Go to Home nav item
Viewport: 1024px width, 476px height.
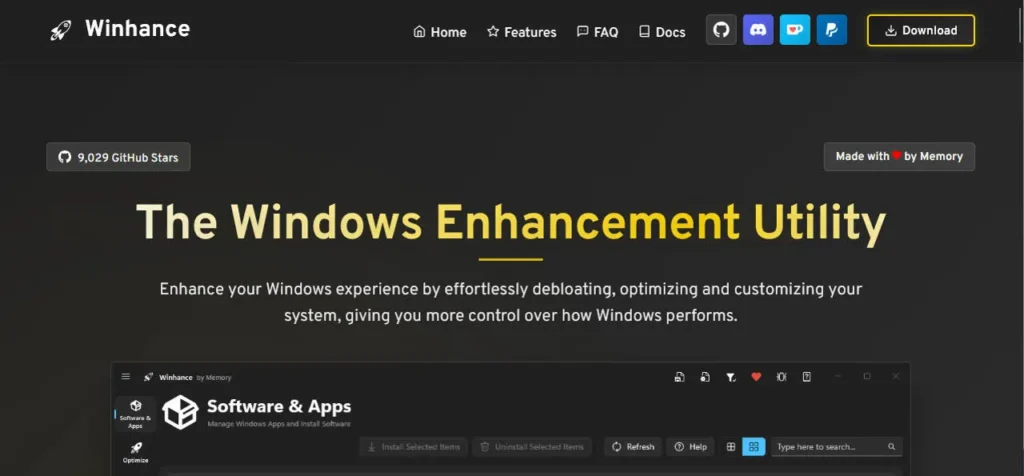[440, 32]
